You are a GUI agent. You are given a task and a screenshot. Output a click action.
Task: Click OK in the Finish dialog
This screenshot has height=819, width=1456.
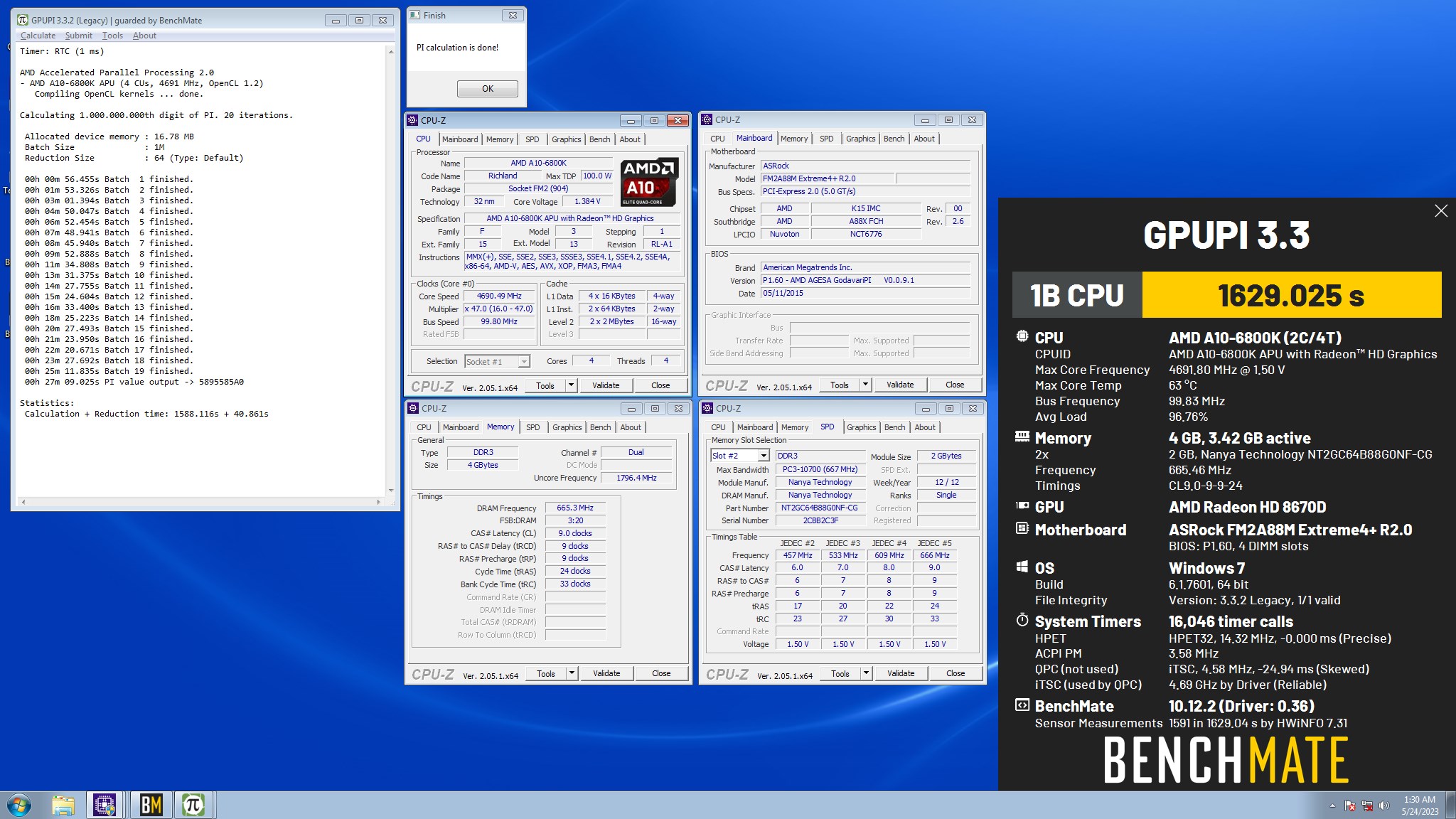pos(487,89)
